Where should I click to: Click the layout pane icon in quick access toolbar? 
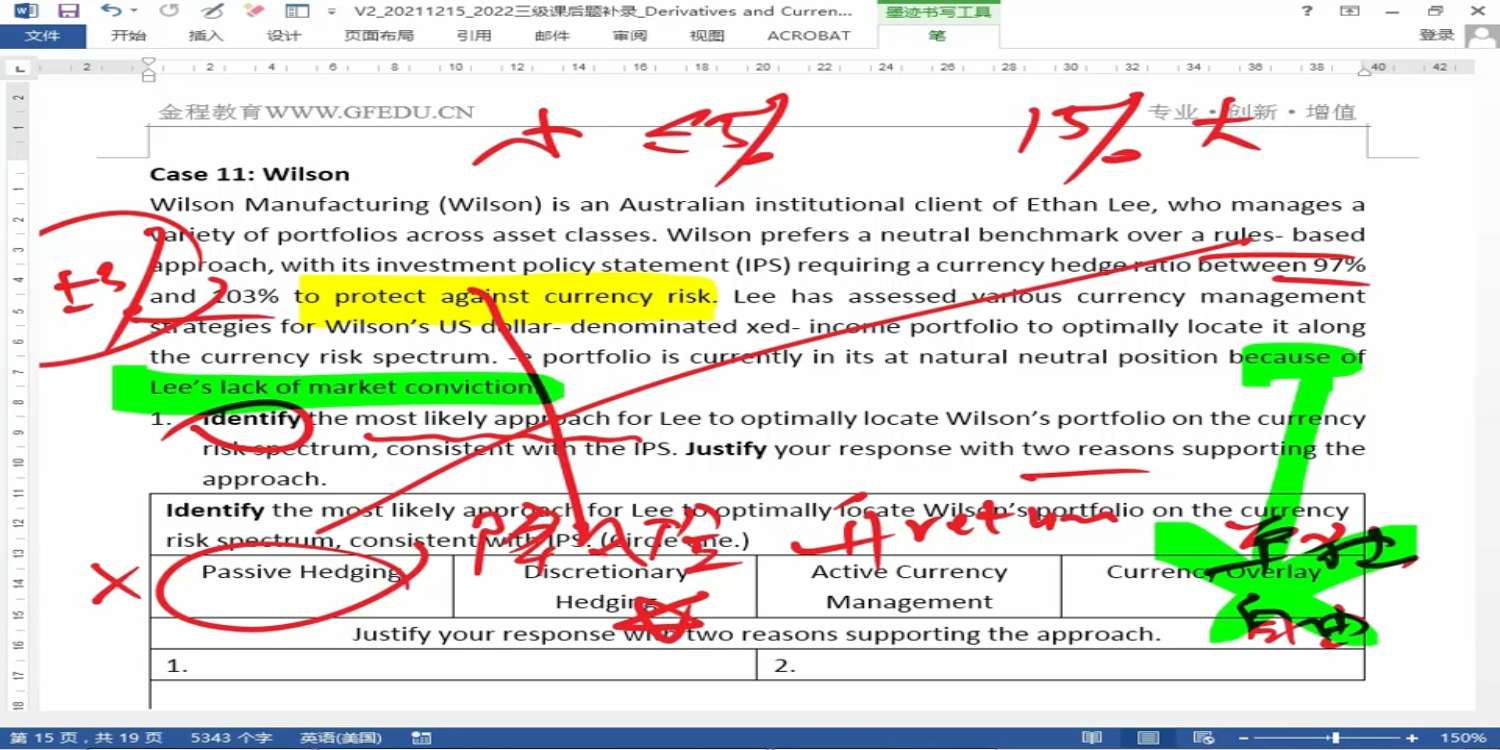pos(297,11)
